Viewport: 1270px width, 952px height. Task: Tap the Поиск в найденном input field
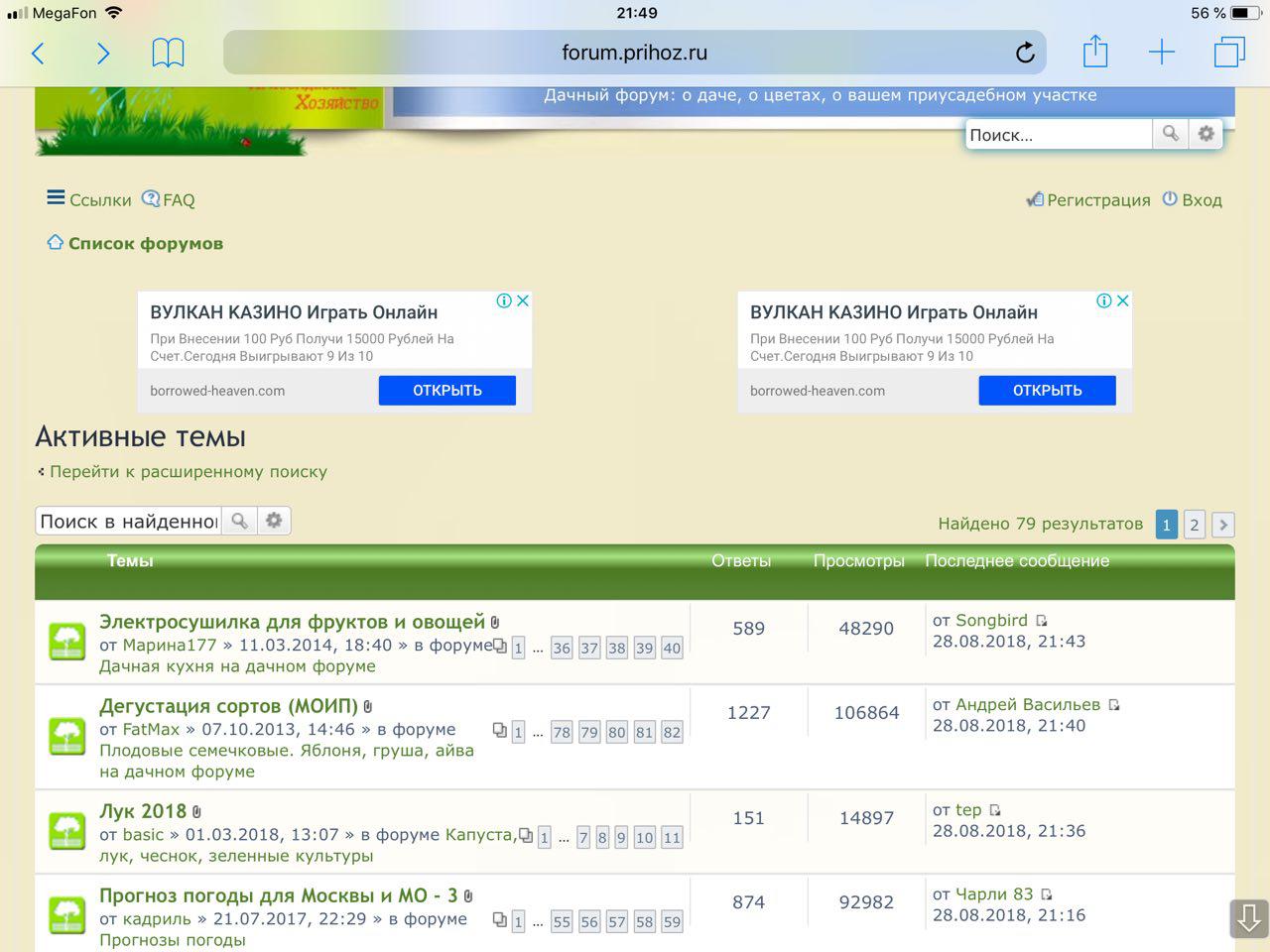pos(129,521)
